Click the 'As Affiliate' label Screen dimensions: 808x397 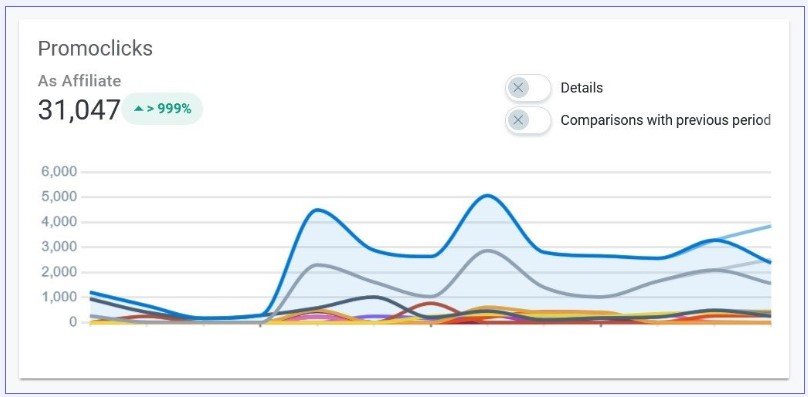(x=80, y=81)
